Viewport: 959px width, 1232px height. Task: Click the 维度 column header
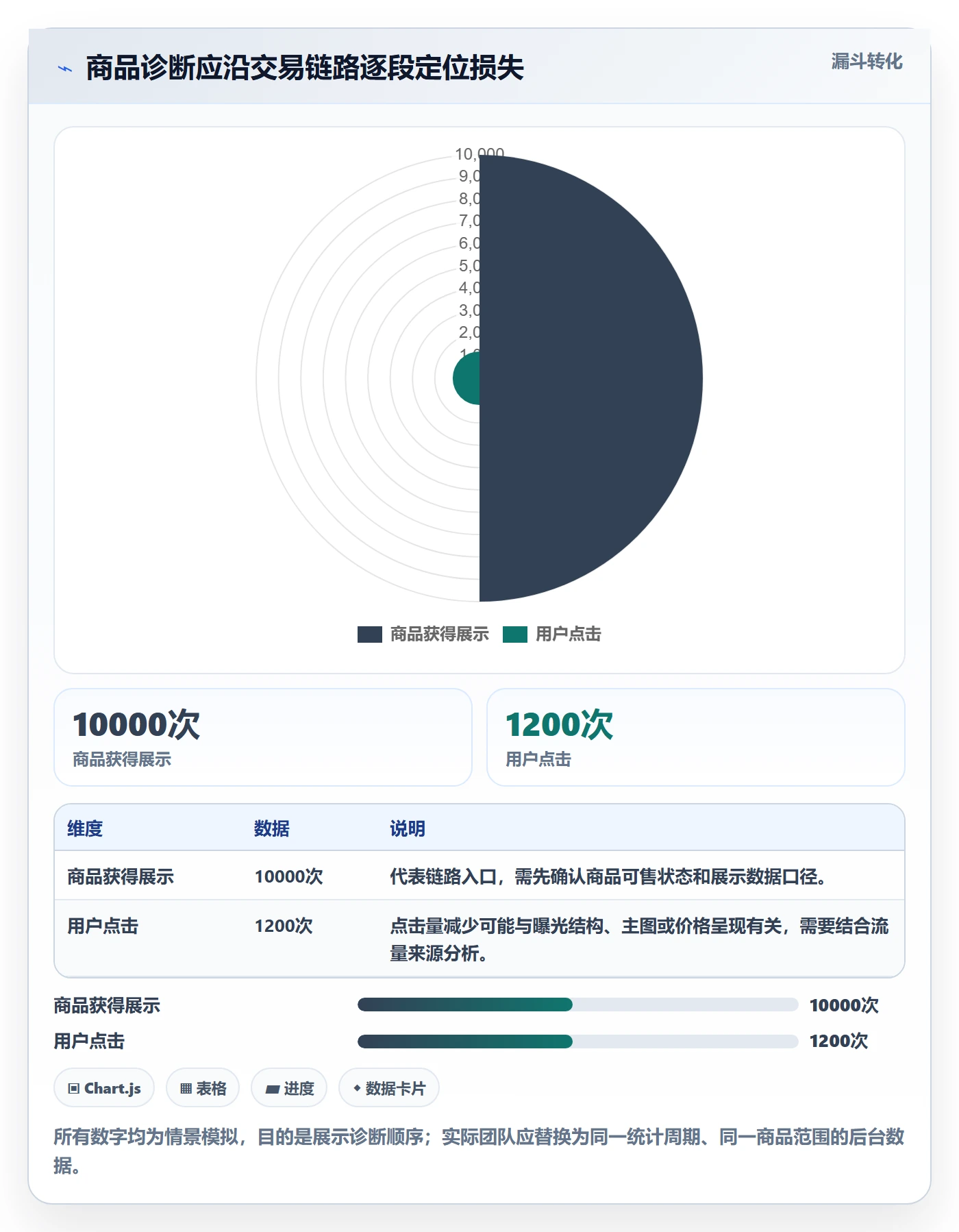click(85, 828)
